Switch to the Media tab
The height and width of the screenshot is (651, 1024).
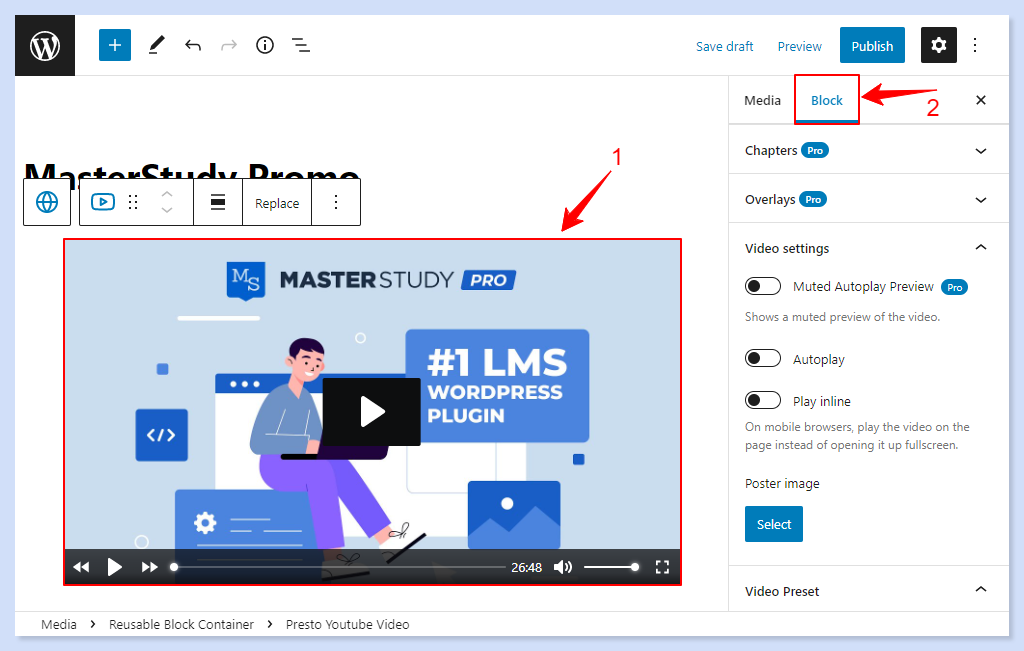pos(762,100)
